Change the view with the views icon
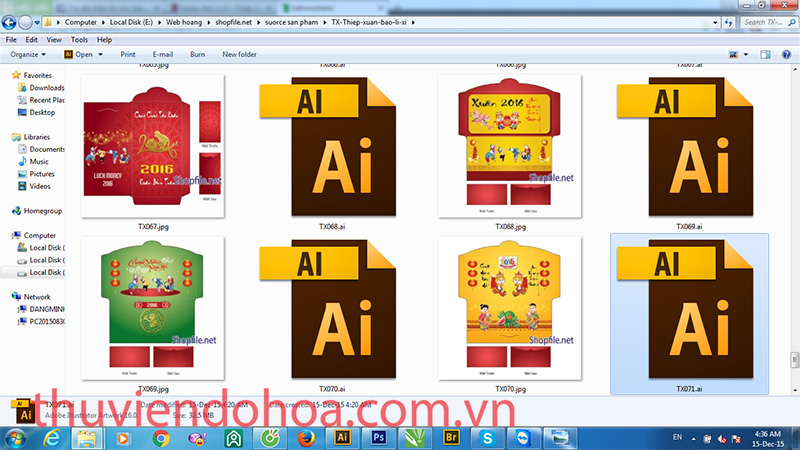 (734, 55)
